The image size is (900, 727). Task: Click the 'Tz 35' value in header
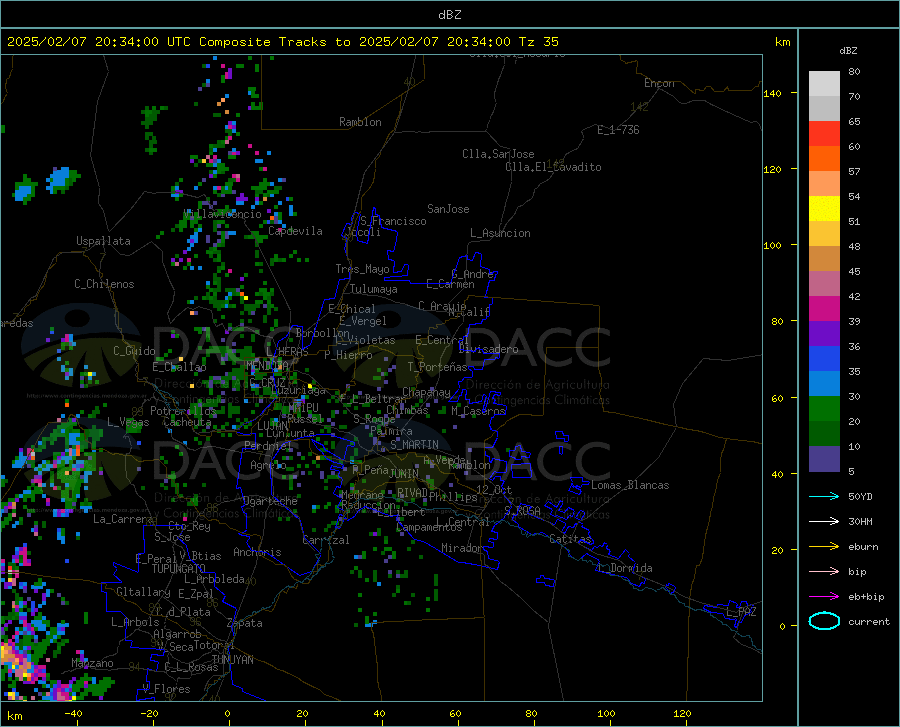pos(538,42)
